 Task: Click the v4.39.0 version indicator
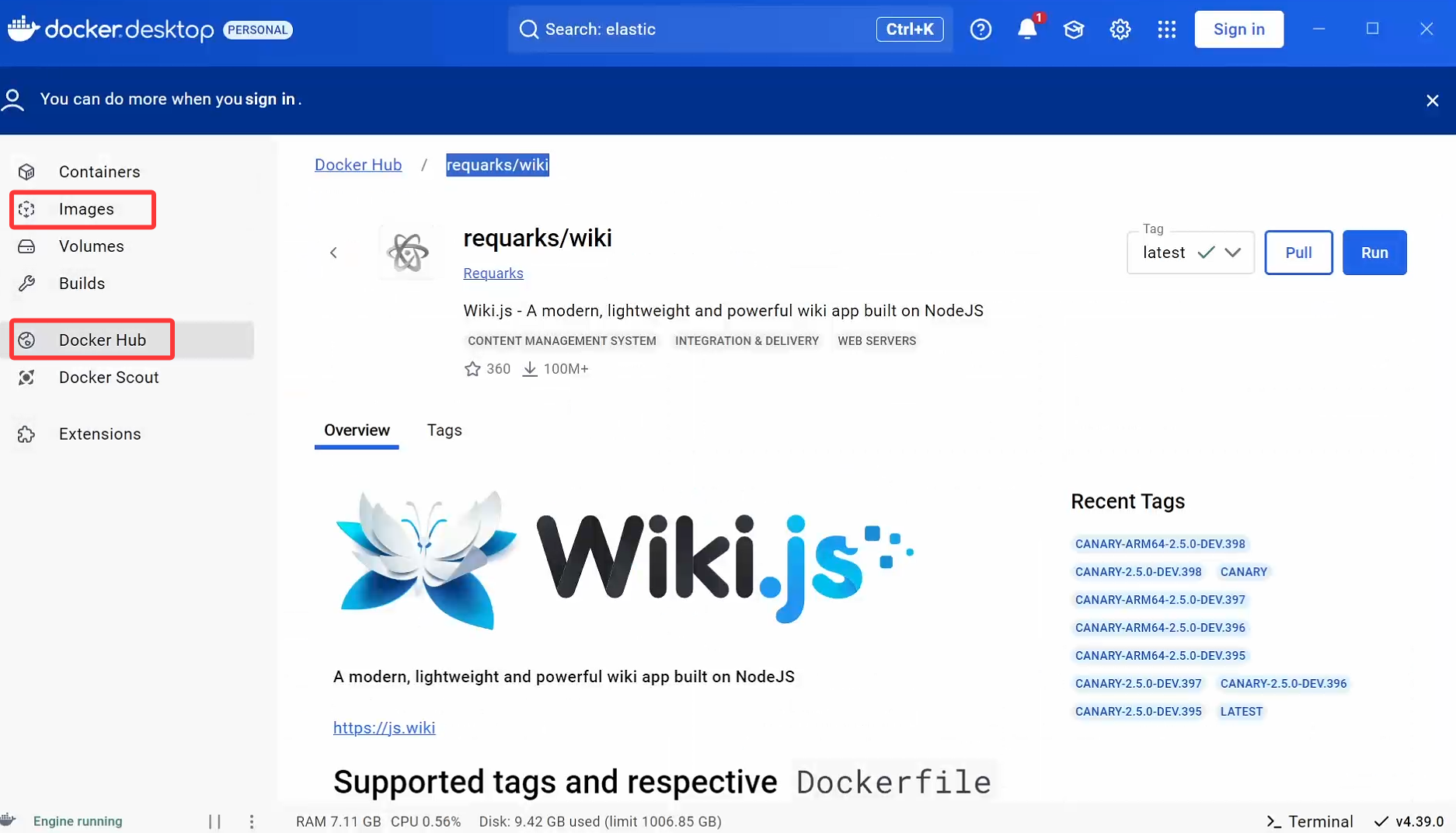1409,821
